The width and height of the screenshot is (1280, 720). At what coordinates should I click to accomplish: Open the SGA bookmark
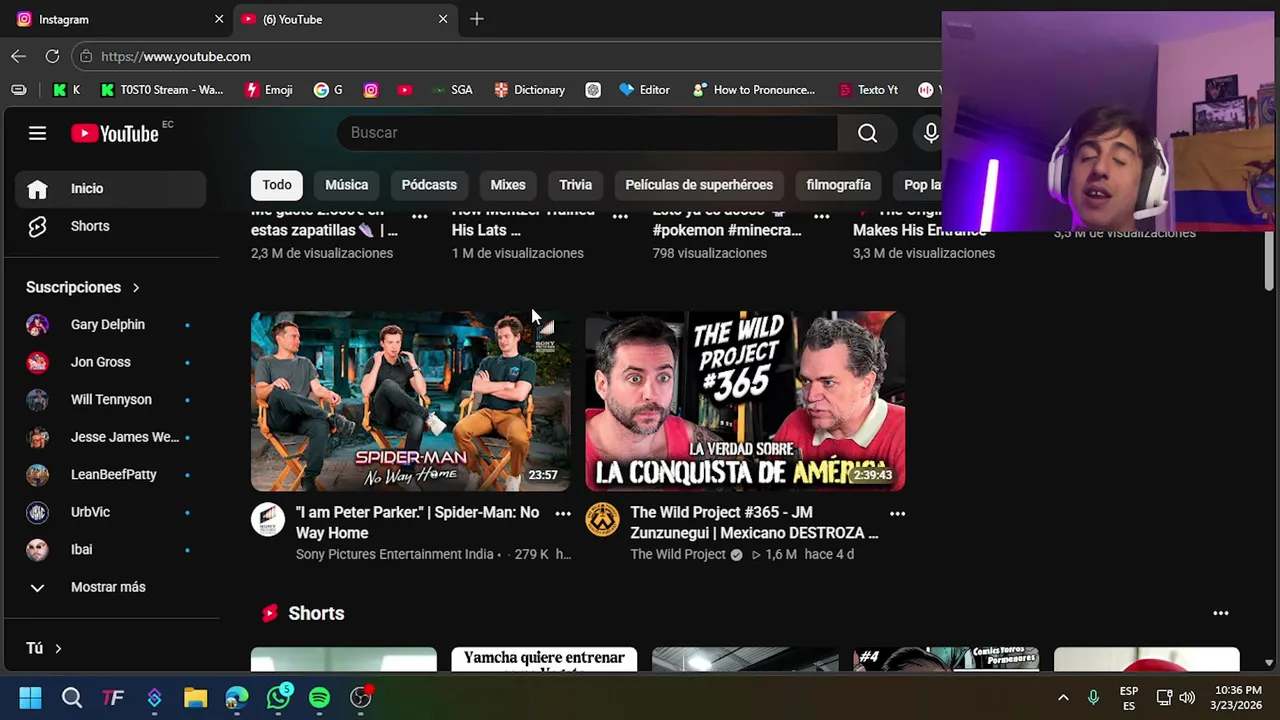(452, 90)
